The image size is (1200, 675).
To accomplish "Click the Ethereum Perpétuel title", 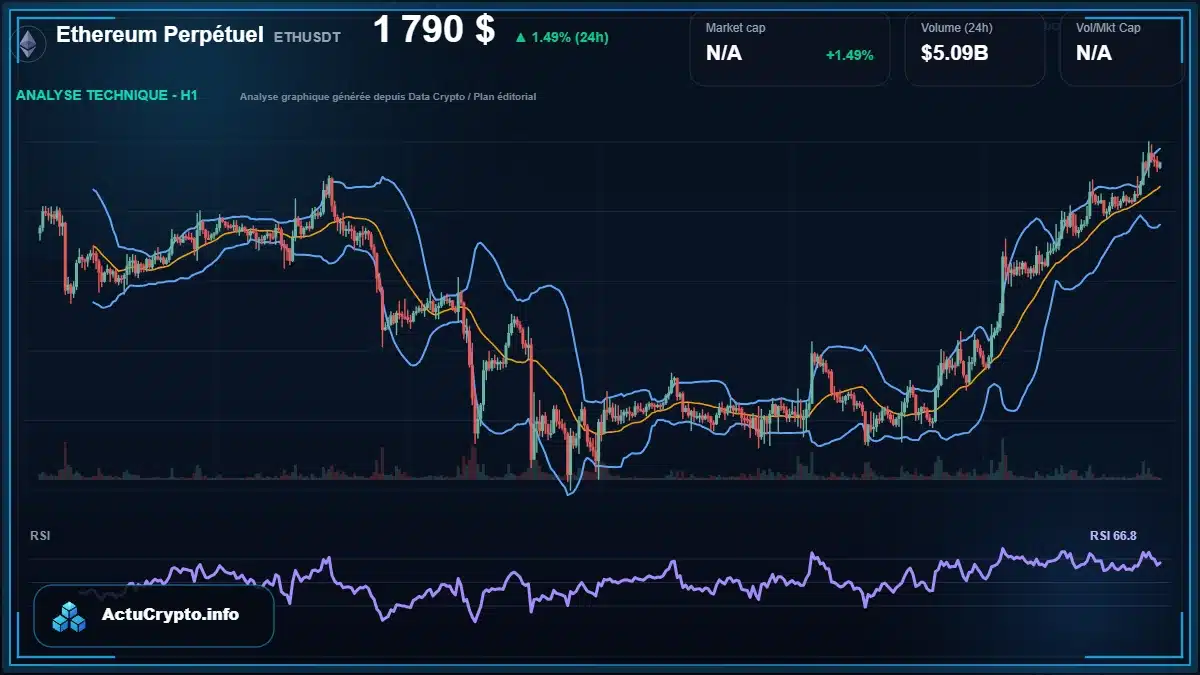I will click(x=160, y=34).
